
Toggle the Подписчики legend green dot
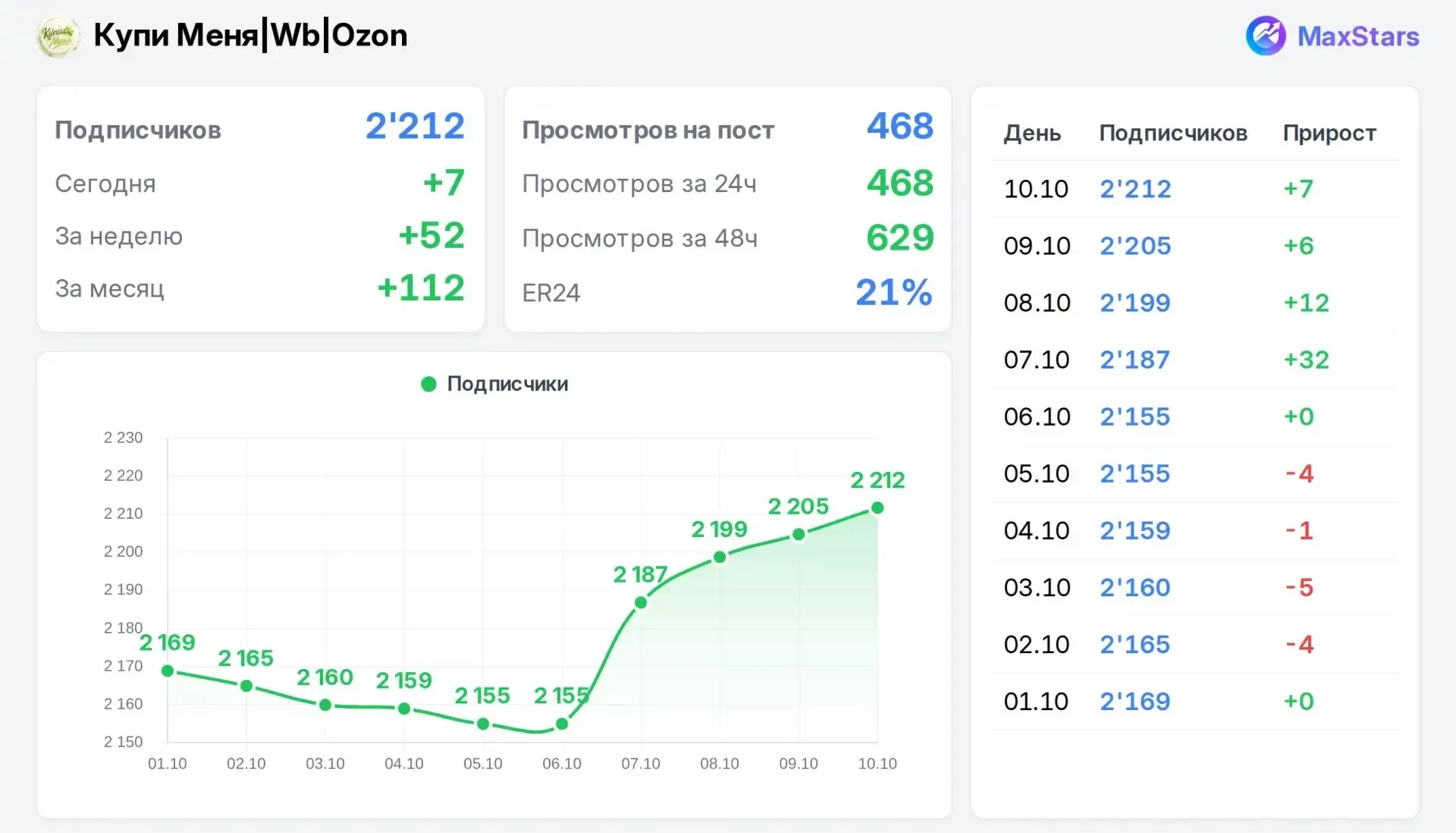coord(428,384)
